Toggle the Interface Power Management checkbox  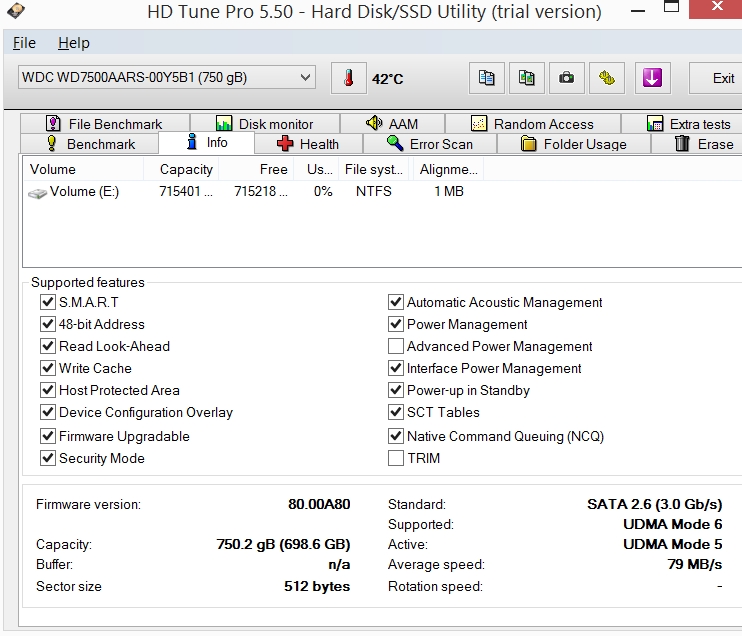[x=396, y=368]
